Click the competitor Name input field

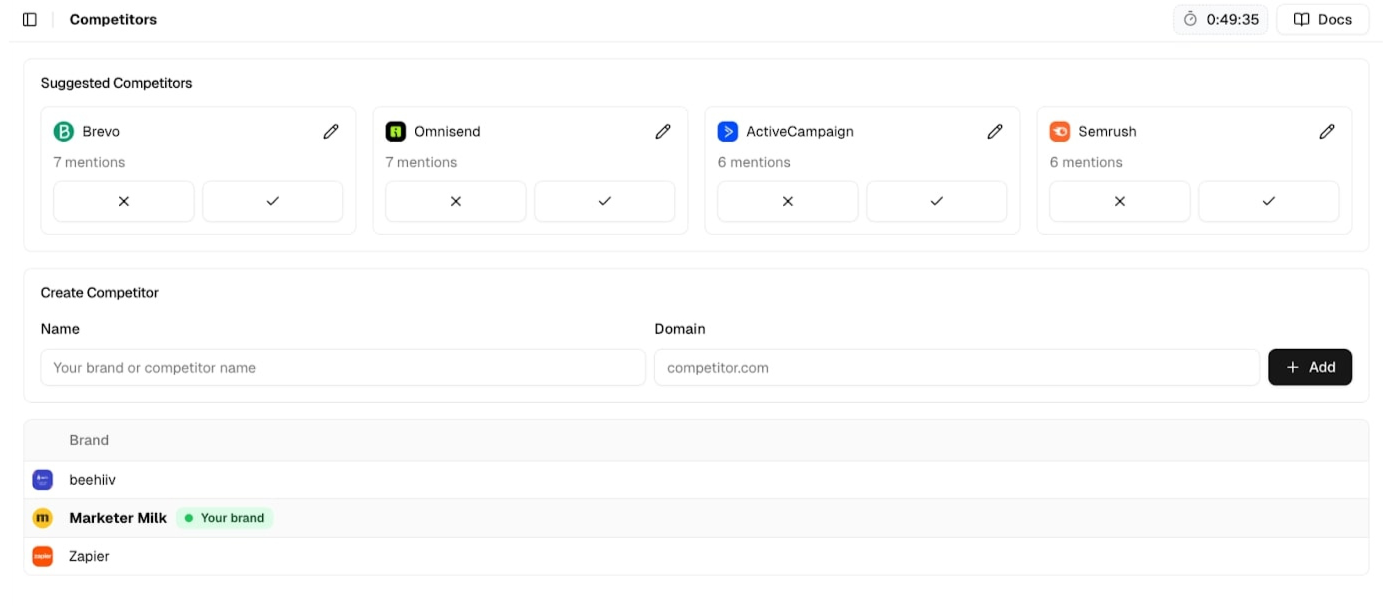tap(343, 367)
